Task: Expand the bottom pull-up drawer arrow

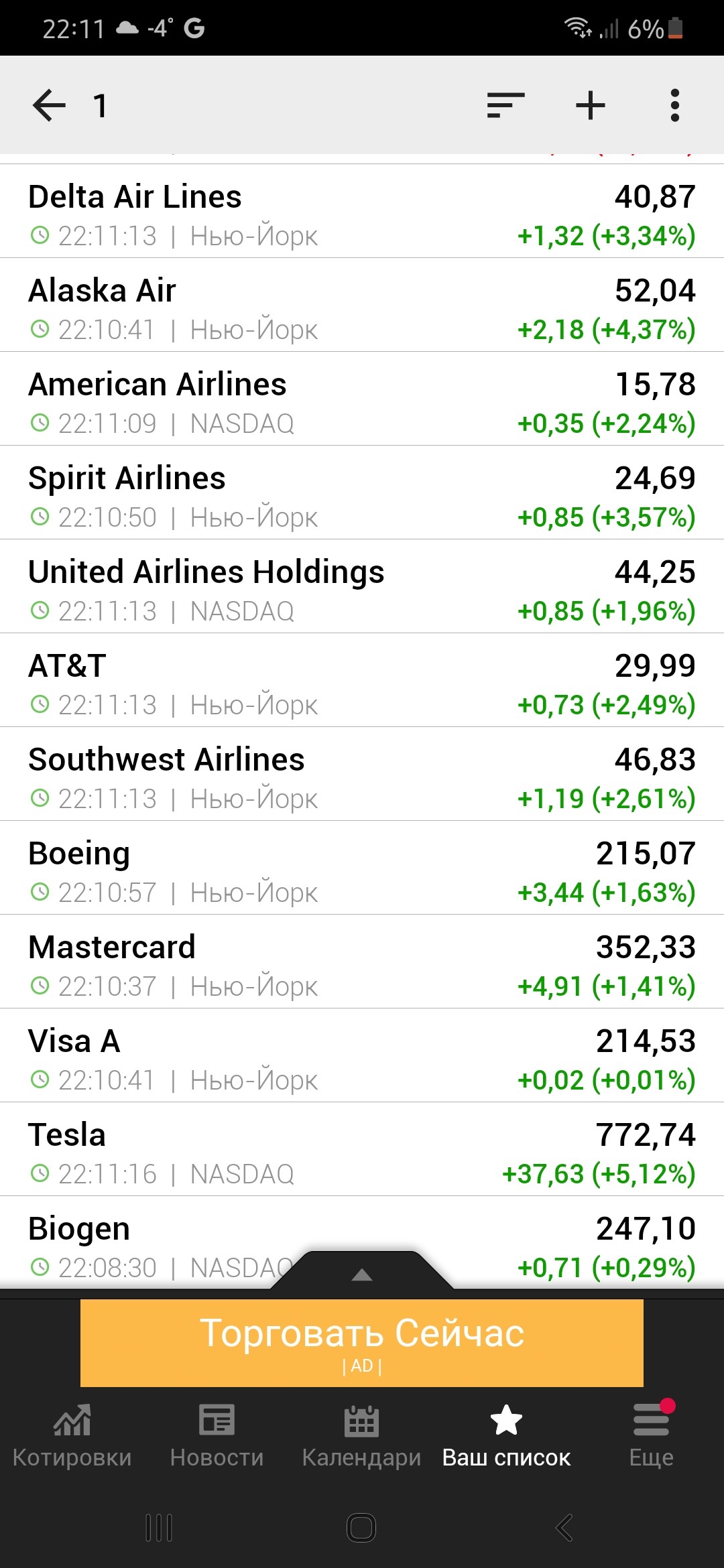Action: [362, 1274]
